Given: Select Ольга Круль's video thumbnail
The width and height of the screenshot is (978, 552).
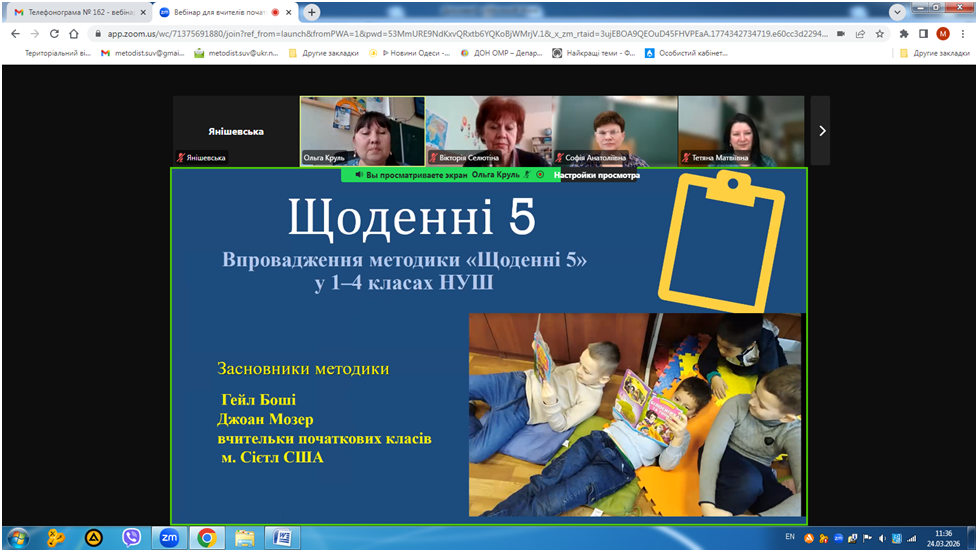Looking at the screenshot, I should coord(362,130).
